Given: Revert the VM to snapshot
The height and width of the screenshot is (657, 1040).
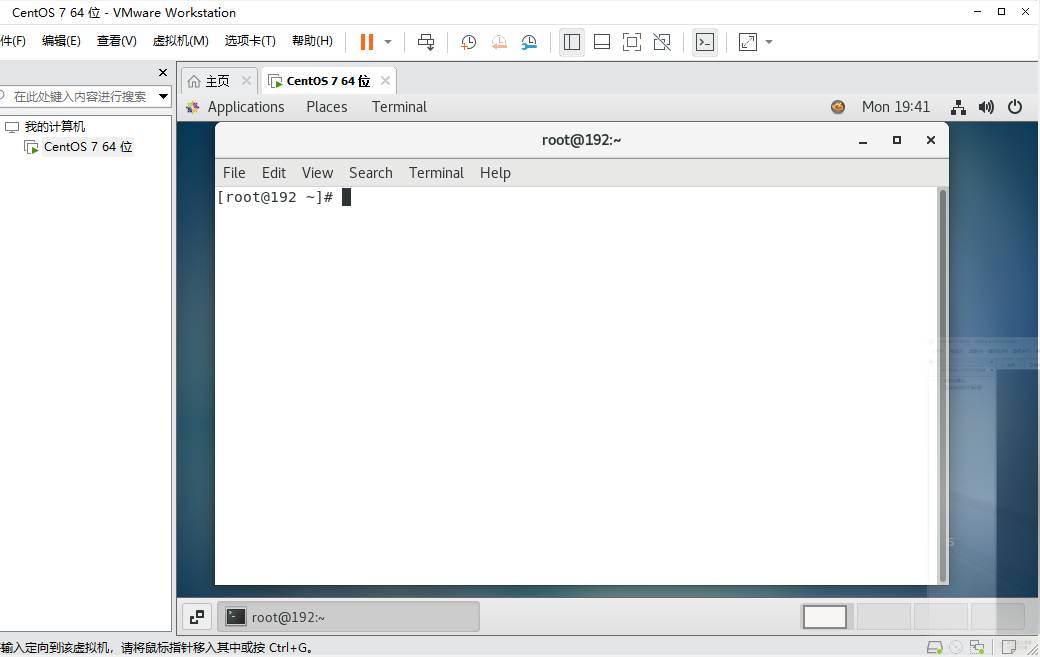Looking at the screenshot, I should click(x=499, y=42).
